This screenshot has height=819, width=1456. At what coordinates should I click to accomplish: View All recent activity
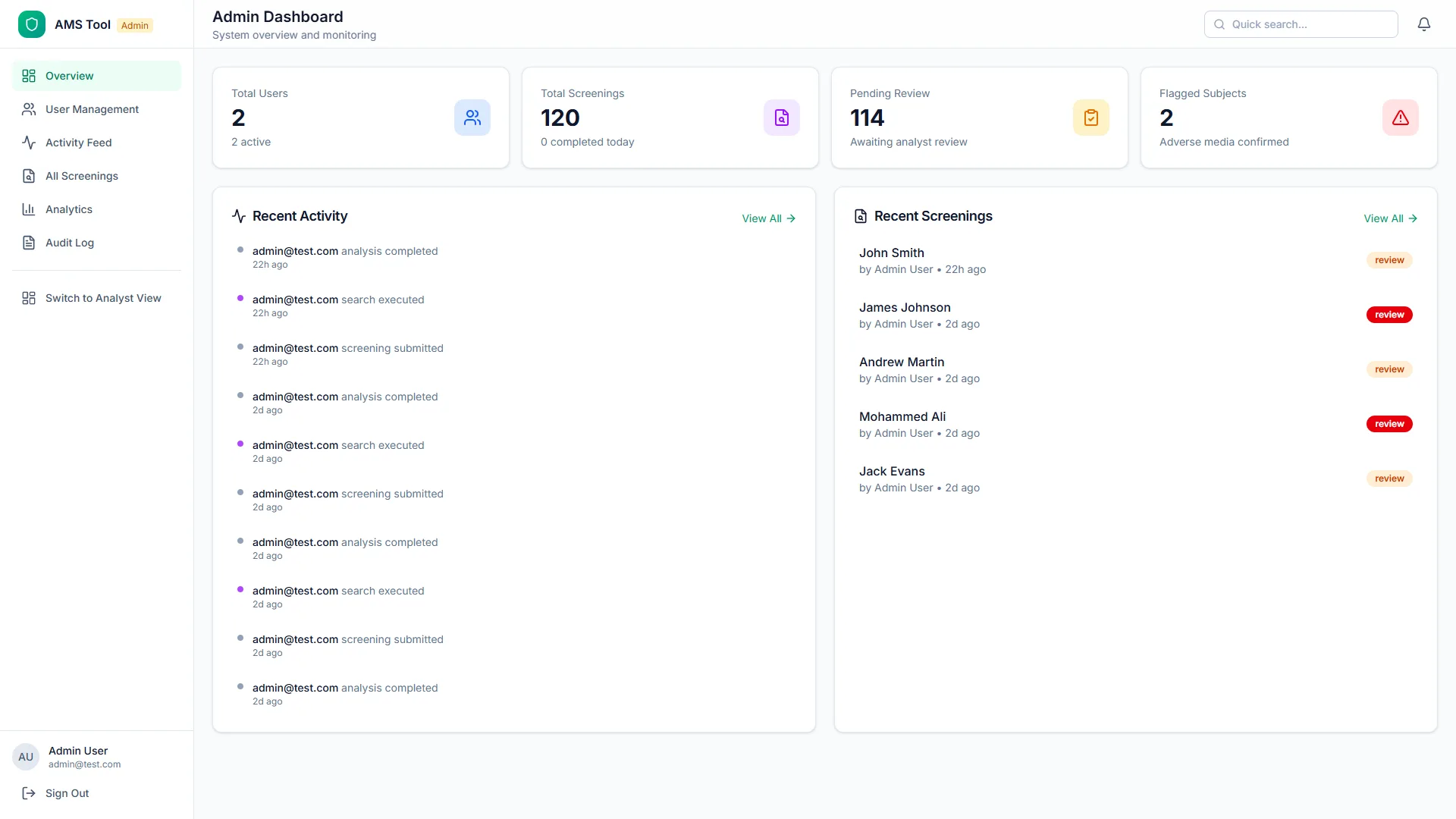(x=769, y=218)
